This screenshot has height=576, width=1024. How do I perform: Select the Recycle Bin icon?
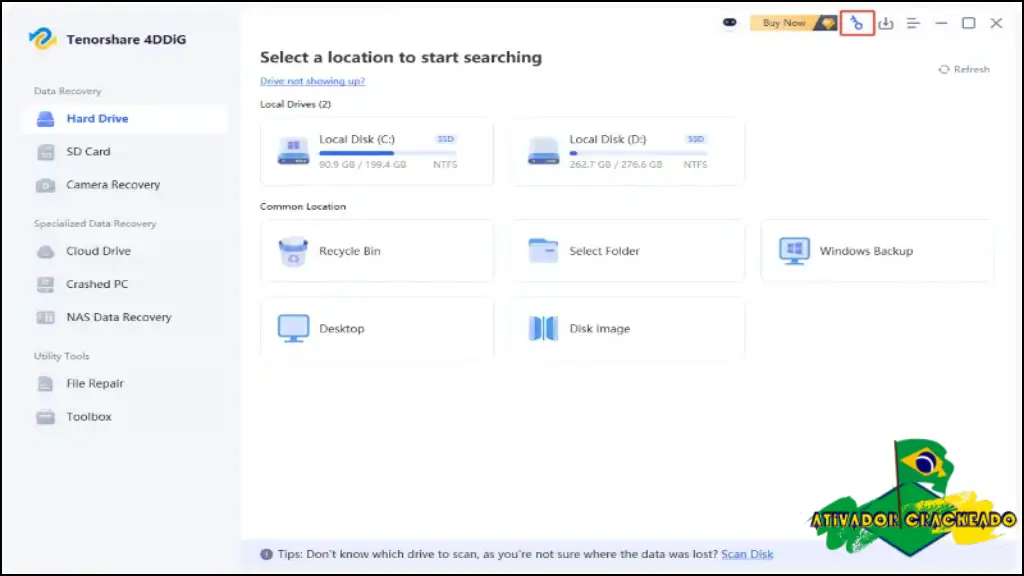point(293,251)
